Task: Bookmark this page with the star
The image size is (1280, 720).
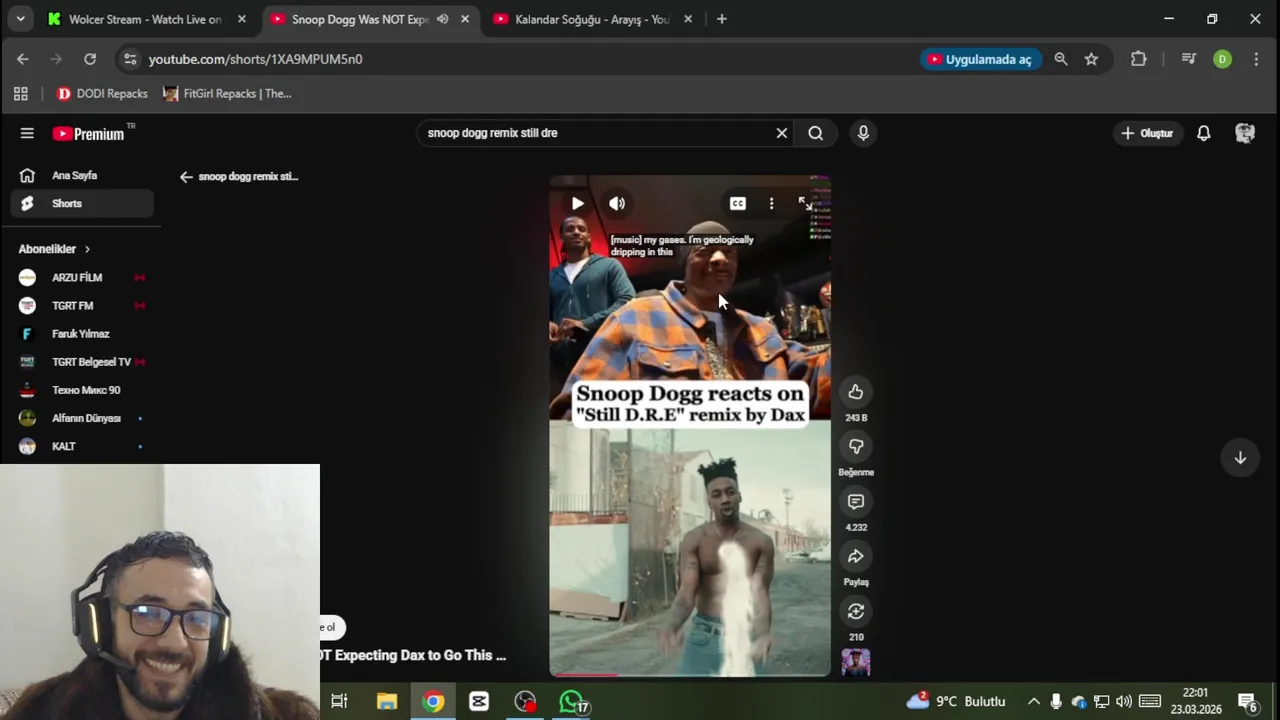Action: point(1092,59)
